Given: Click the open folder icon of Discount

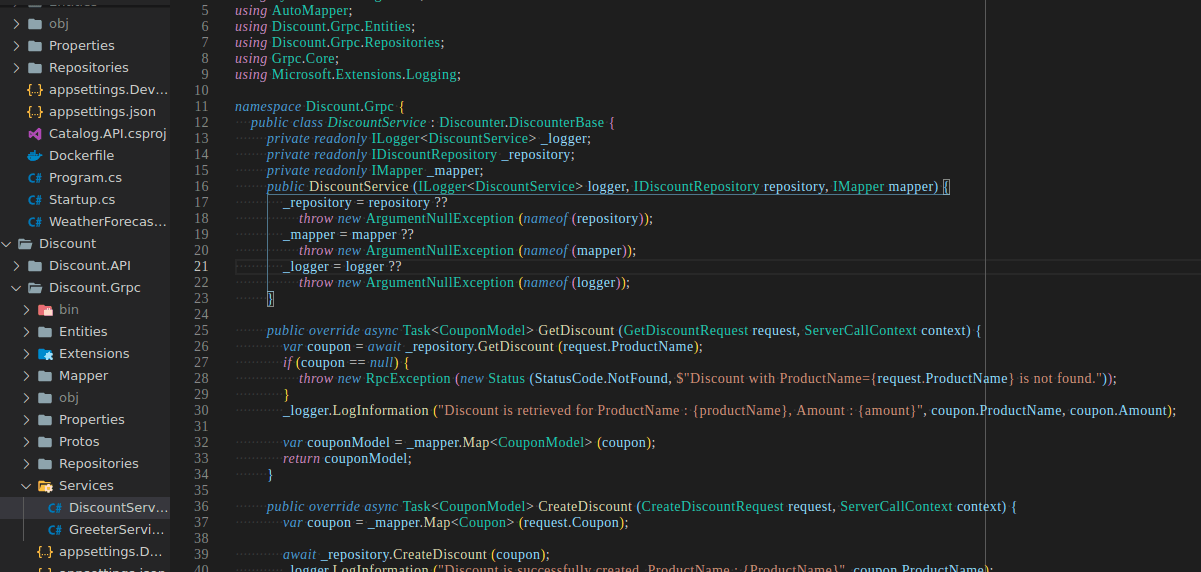Looking at the screenshot, I should [x=25, y=243].
